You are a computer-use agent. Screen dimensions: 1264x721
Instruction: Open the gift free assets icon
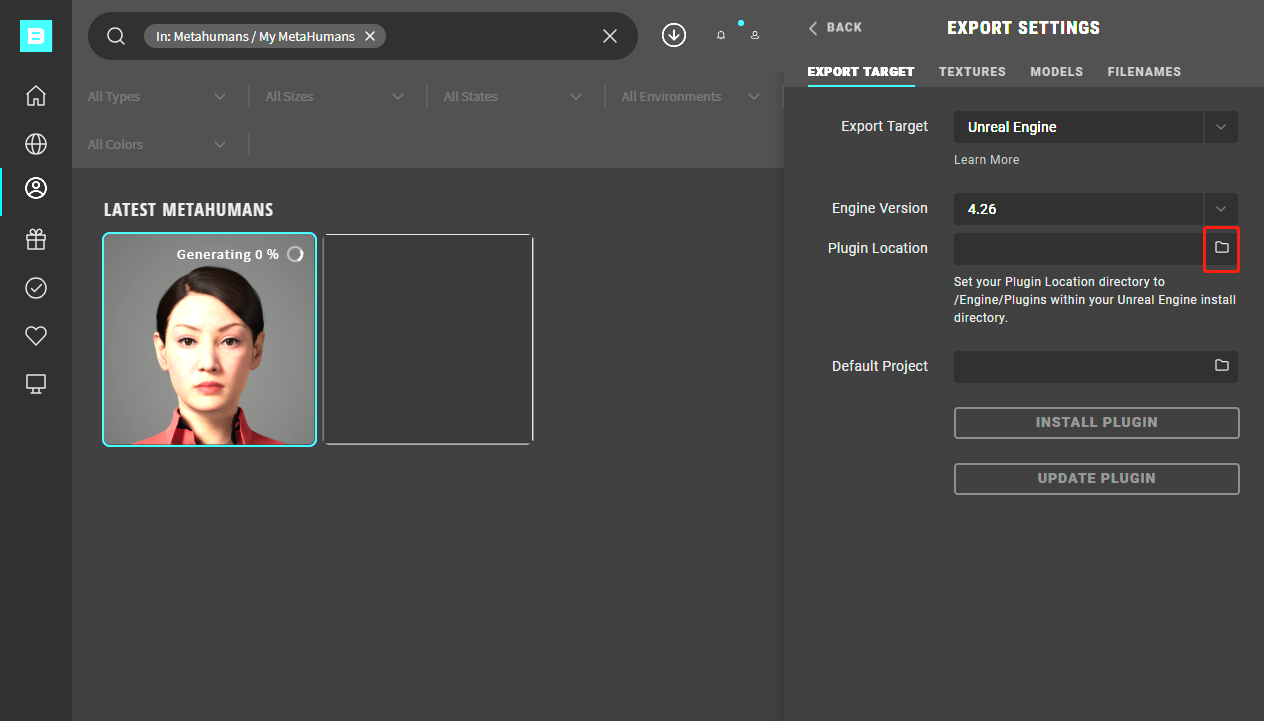pyautogui.click(x=36, y=240)
